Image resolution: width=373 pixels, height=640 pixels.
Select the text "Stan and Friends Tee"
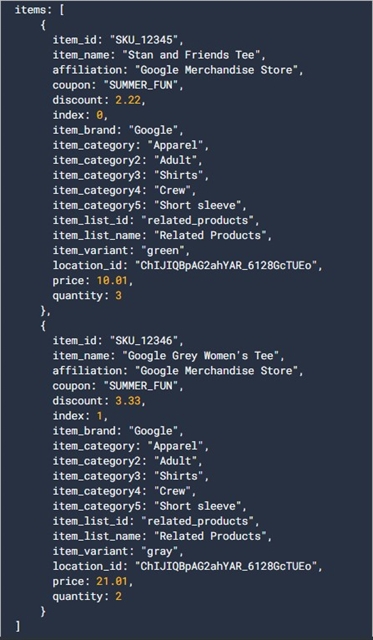click(194, 55)
